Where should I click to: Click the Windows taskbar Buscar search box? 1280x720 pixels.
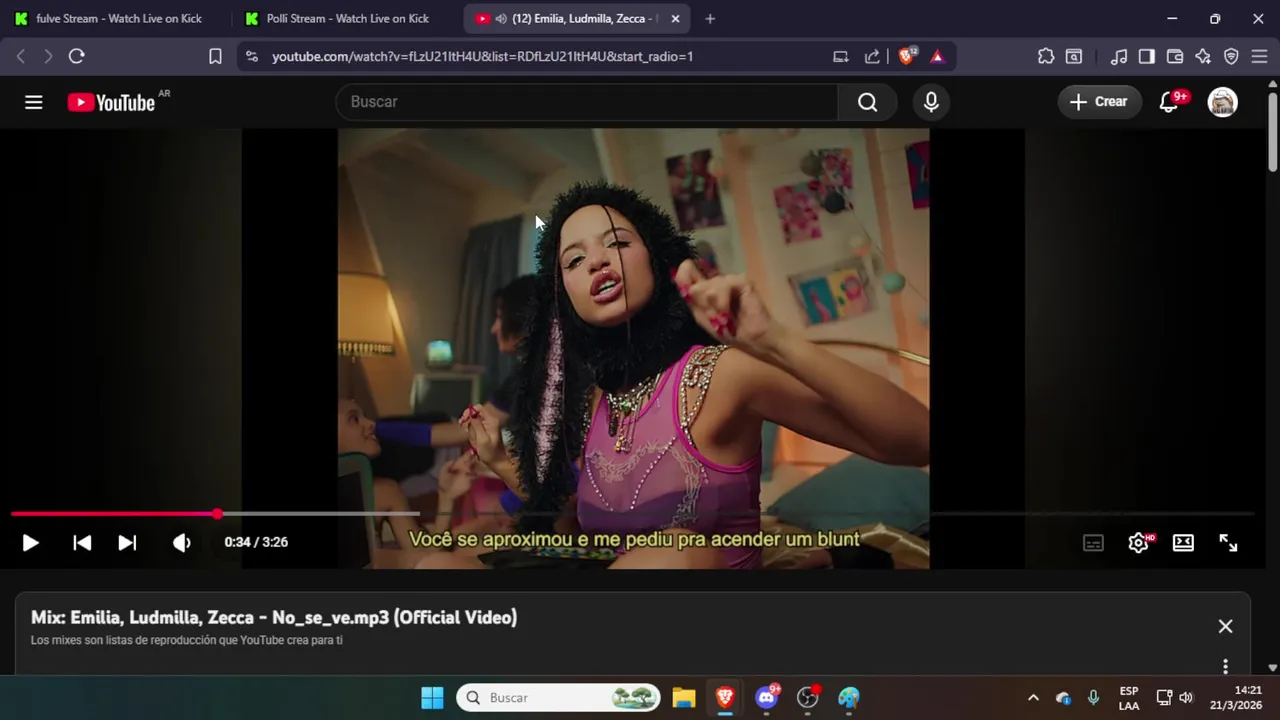(x=559, y=698)
